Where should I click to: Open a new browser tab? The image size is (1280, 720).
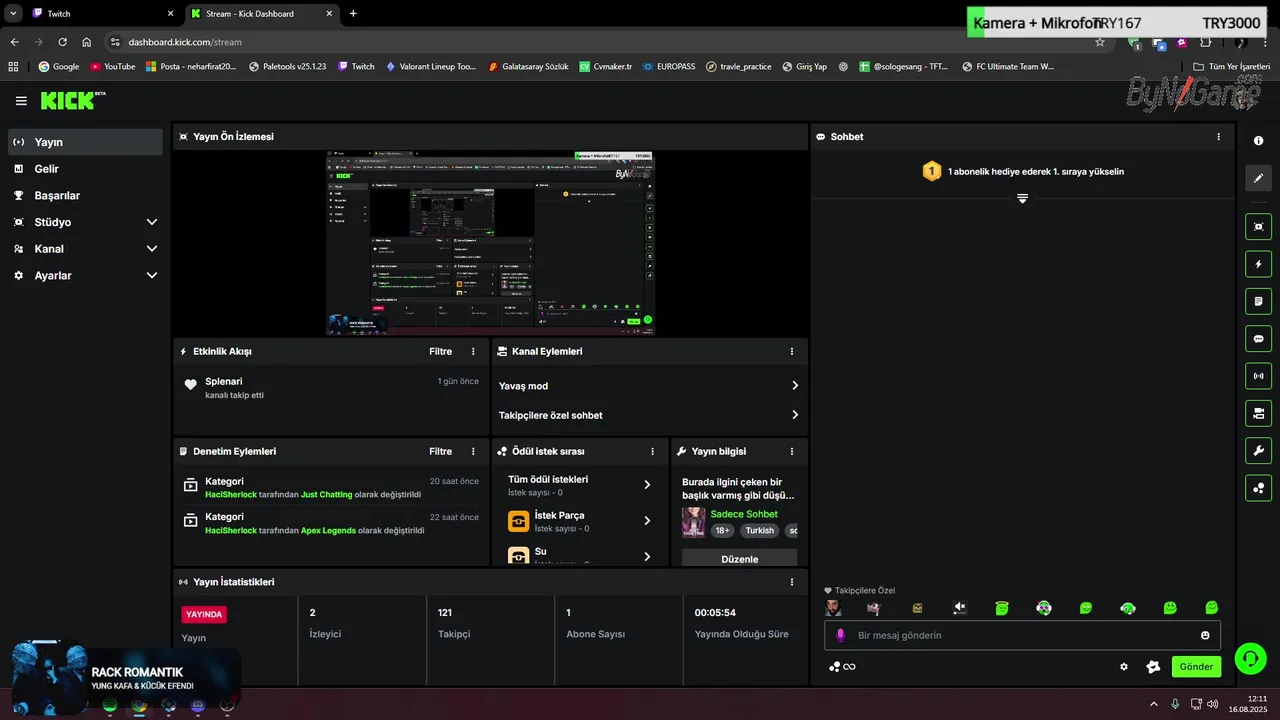[x=353, y=14]
